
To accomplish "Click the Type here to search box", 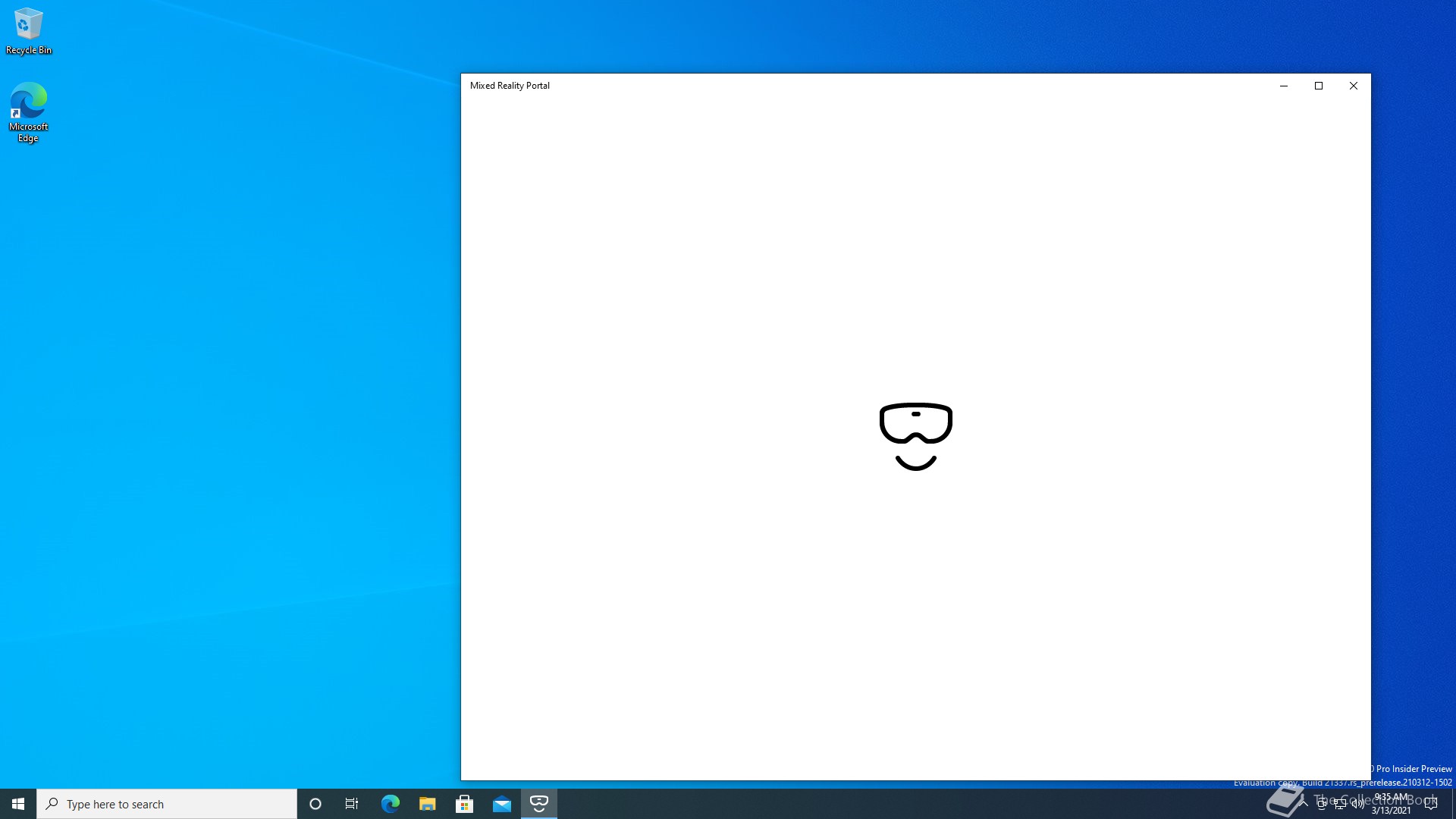I will (167, 804).
